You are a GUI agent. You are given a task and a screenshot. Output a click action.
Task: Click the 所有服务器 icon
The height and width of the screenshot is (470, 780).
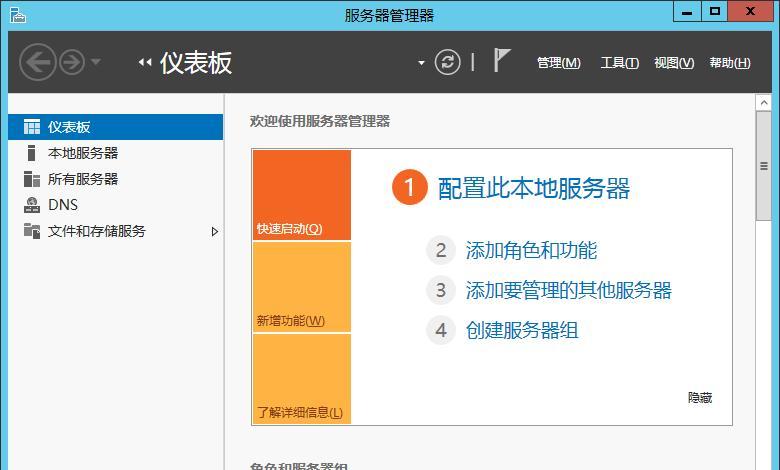[x=32, y=179]
